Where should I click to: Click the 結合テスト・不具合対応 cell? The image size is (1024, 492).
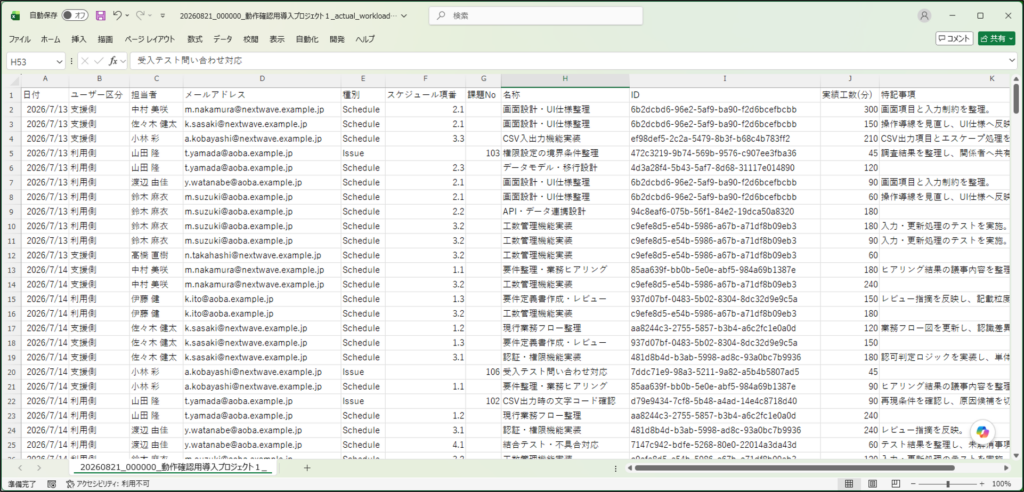pyautogui.click(x=566, y=445)
